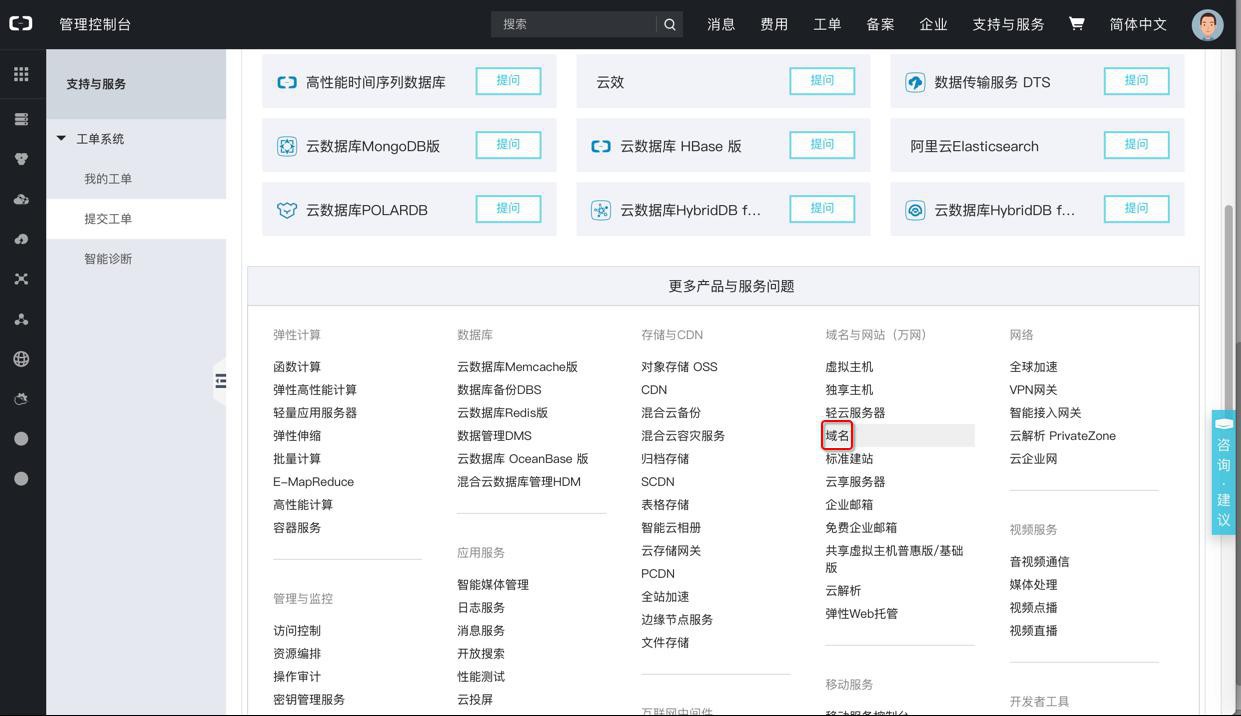
Task: Open the user avatar menu
Action: (1208, 24)
